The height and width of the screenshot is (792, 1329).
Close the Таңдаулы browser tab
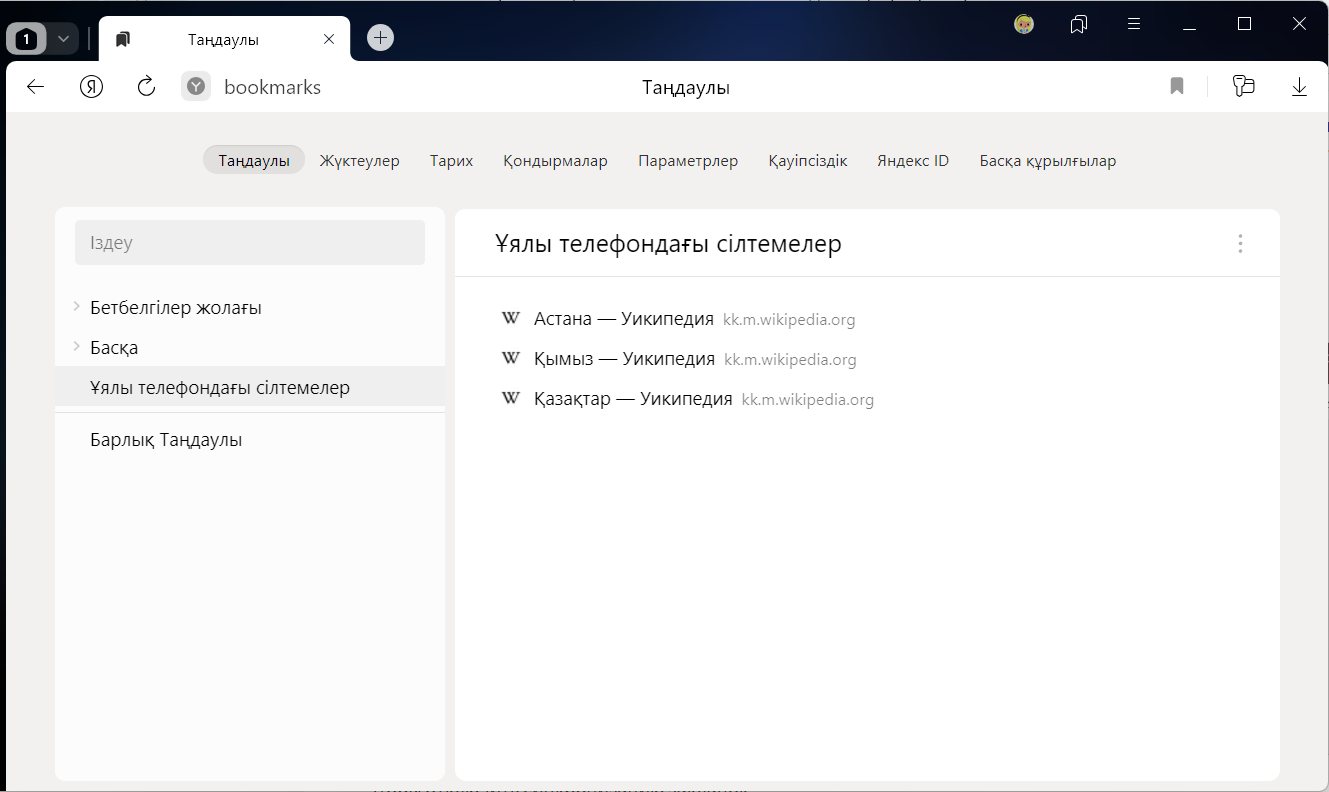pos(329,40)
